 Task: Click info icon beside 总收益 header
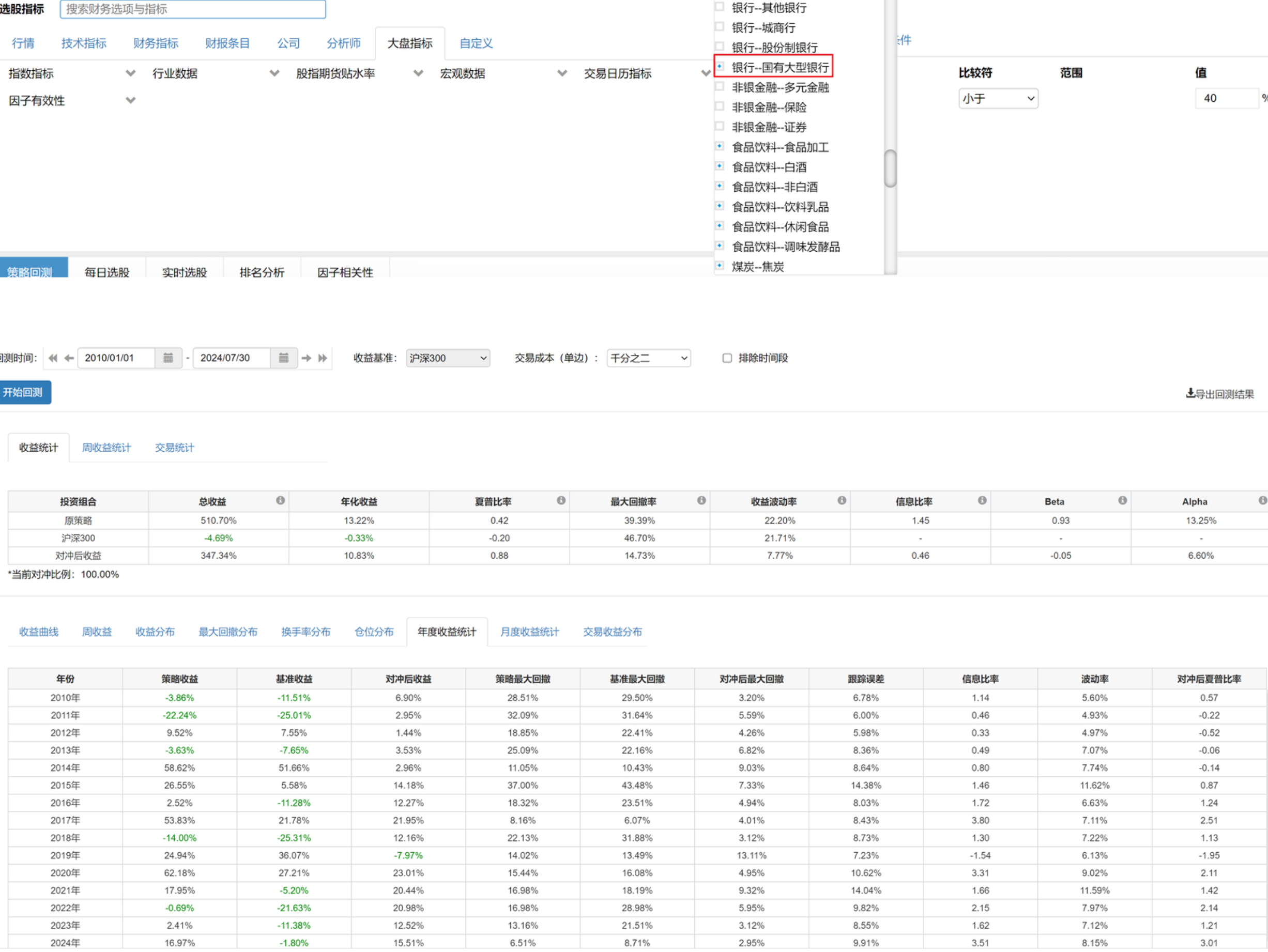(280, 501)
